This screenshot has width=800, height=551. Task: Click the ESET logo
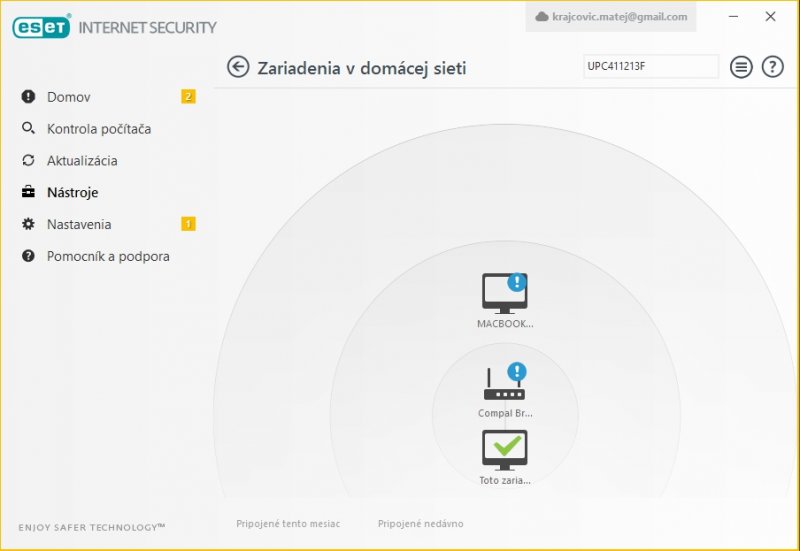tap(41, 28)
